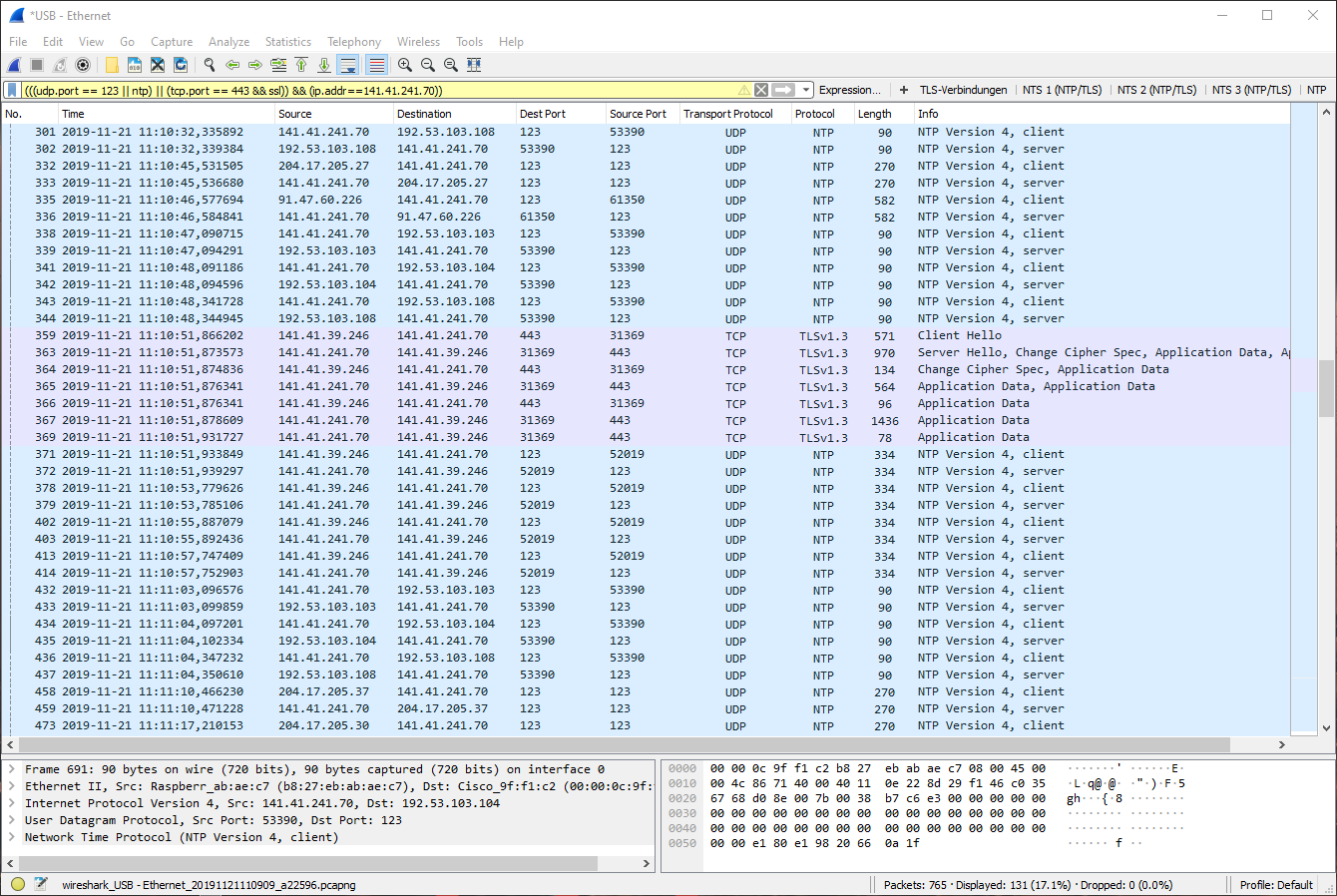This screenshot has height=896, width=1337.
Task: Apply NTS 3 (NTP/TLS) filter button
Action: tap(1251, 90)
